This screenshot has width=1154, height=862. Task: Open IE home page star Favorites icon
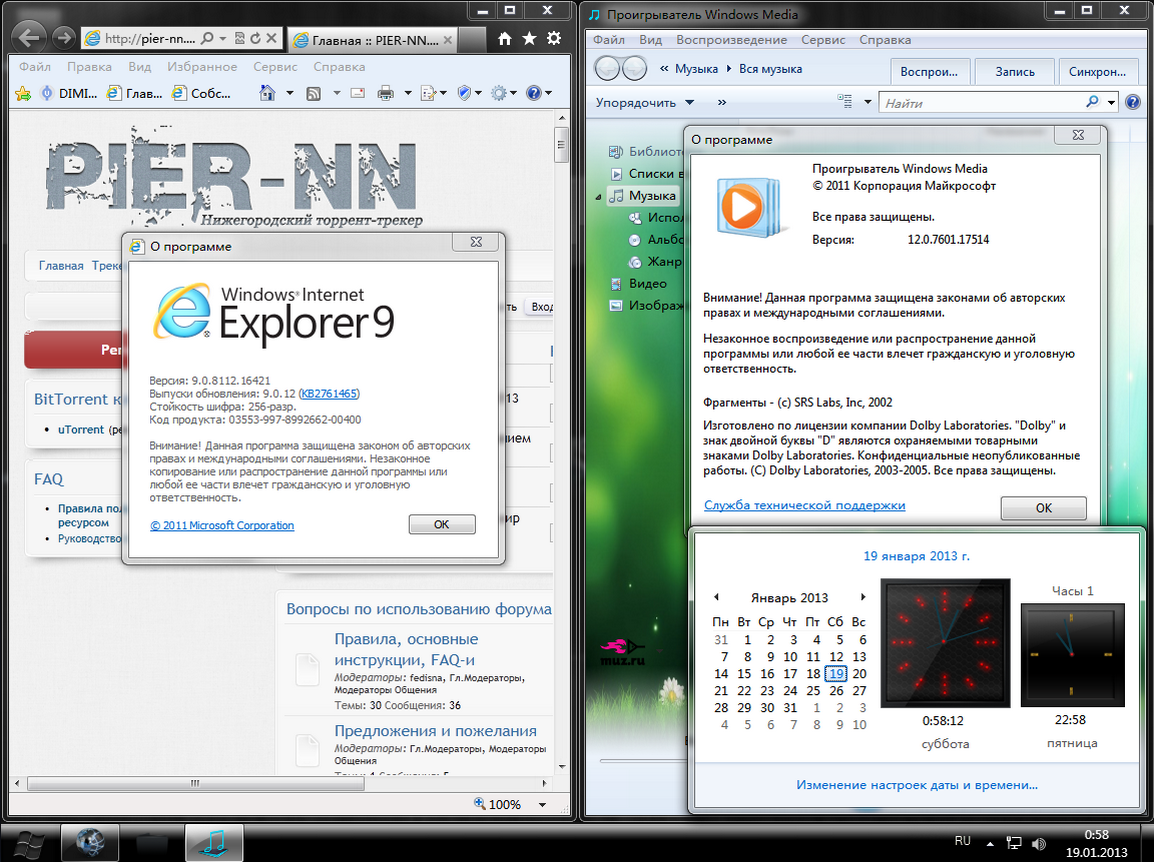pyautogui.click(x=529, y=38)
